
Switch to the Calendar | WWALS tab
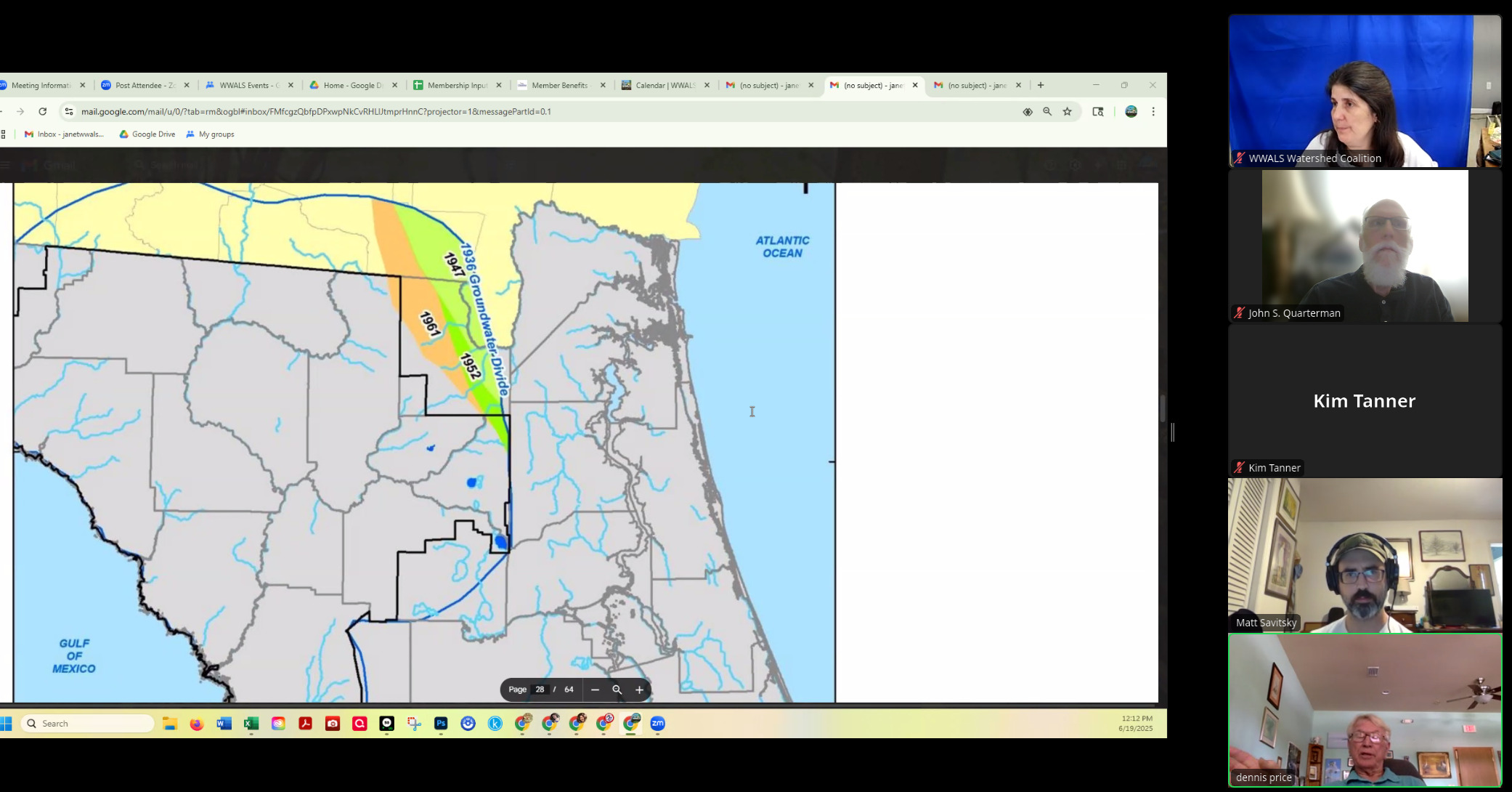click(664, 85)
